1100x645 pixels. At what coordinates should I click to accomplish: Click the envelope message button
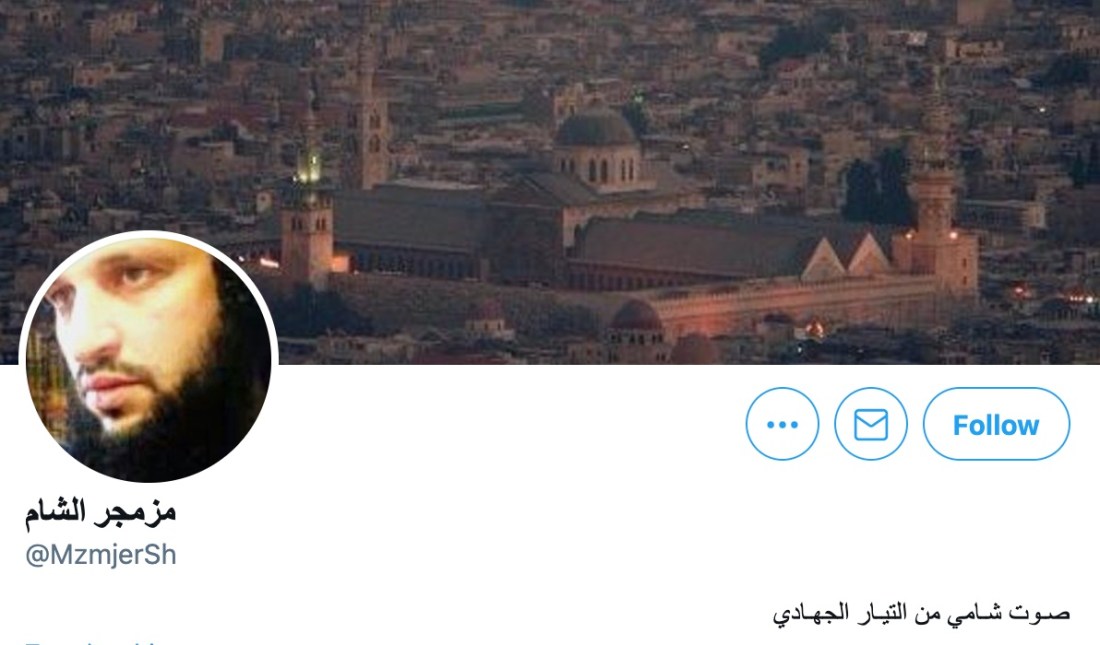[871, 424]
